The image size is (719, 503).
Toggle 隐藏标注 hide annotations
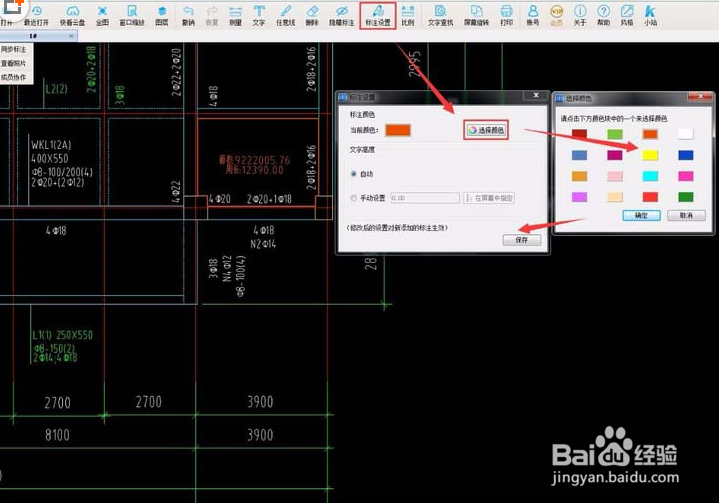[x=342, y=15]
